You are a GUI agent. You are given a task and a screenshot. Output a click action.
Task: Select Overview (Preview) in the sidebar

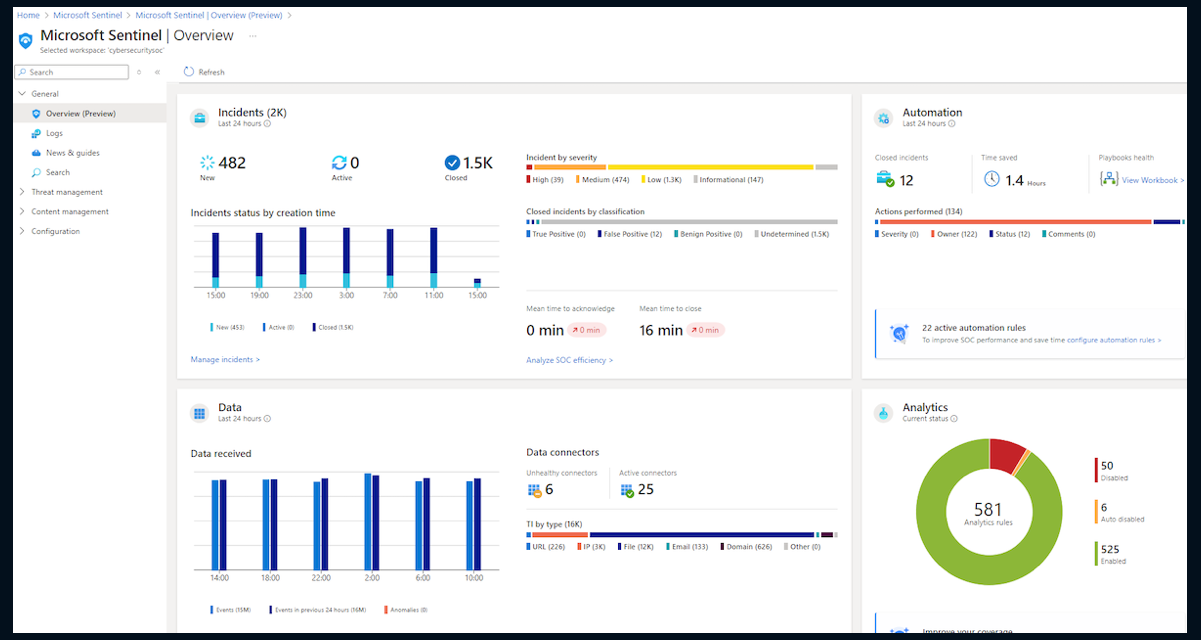91,114
